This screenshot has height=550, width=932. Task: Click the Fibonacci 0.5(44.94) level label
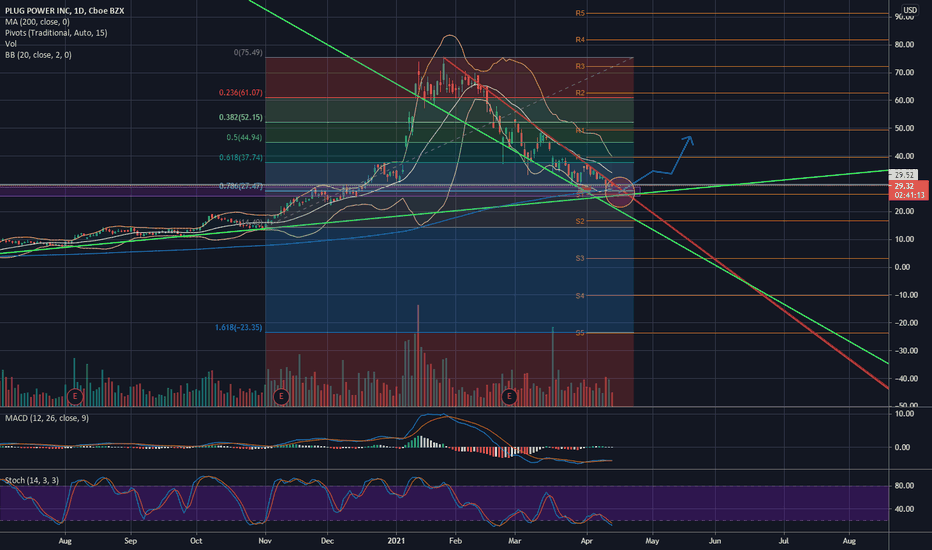click(244, 137)
